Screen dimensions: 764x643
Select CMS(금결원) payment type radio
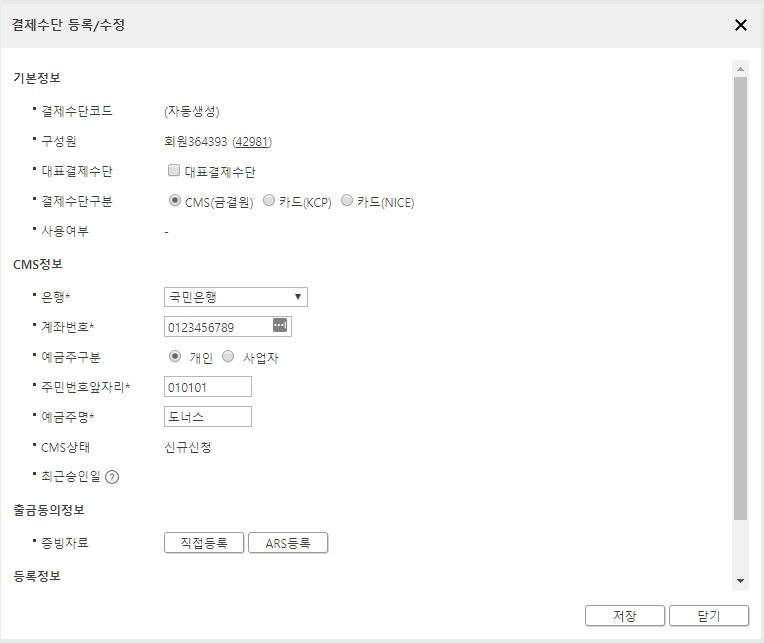pos(174,200)
